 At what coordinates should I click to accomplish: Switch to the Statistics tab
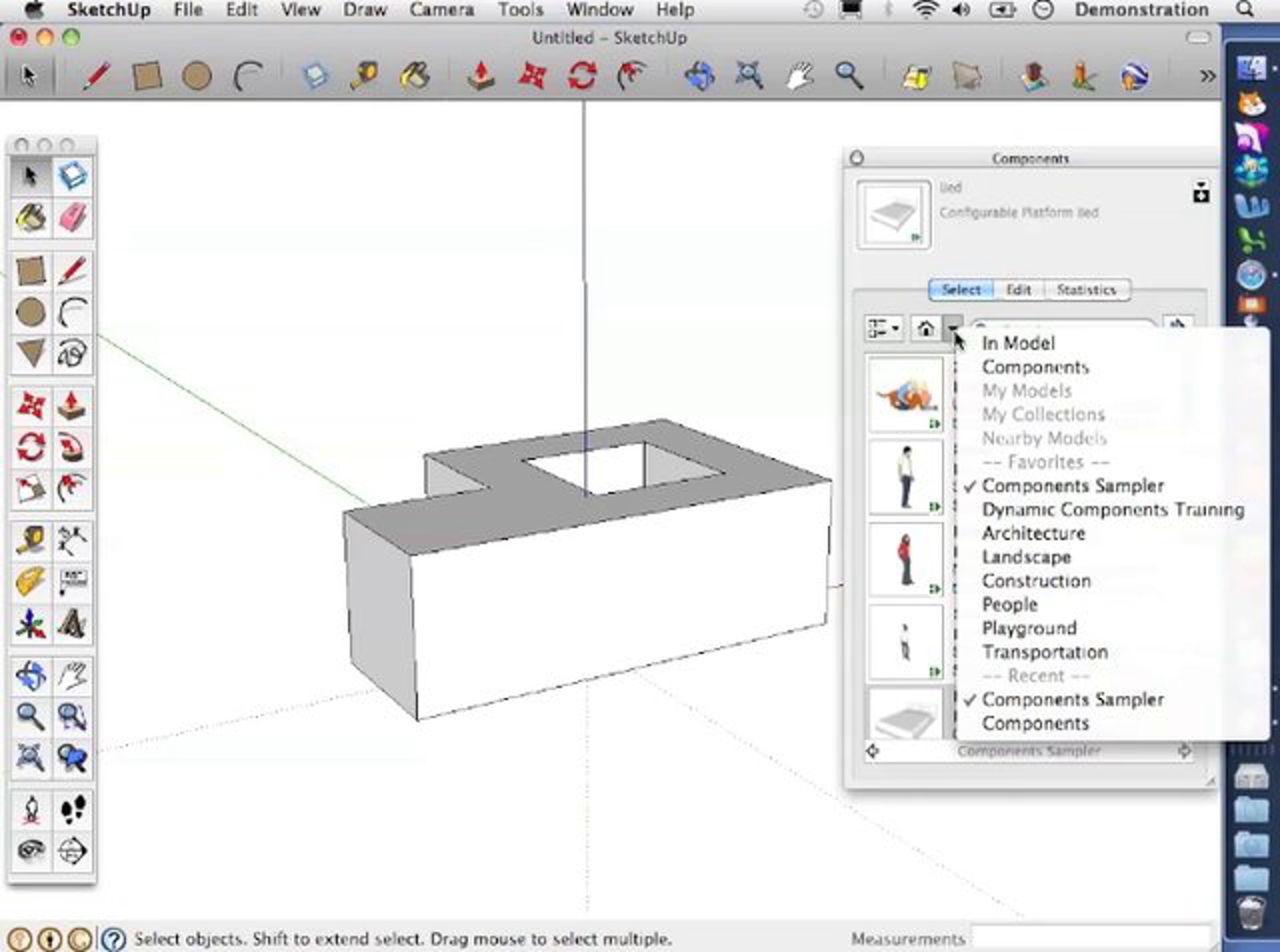tap(1086, 290)
